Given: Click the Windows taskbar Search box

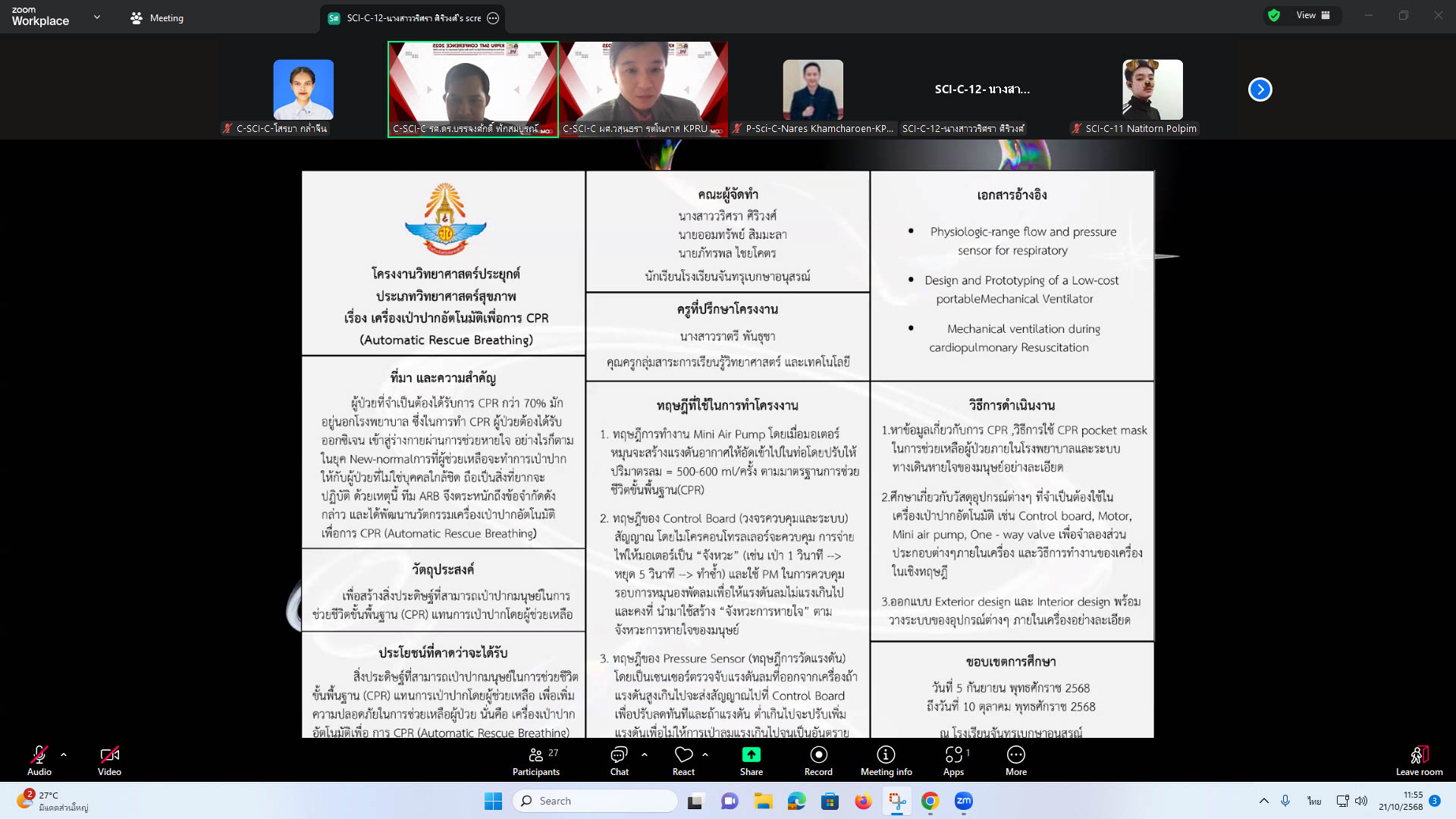Looking at the screenshot, I should click(595, 801).
